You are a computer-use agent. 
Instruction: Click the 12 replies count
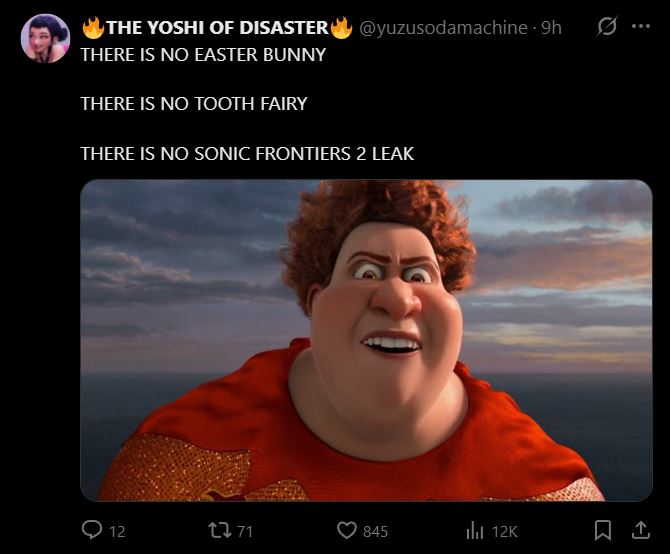117,532
